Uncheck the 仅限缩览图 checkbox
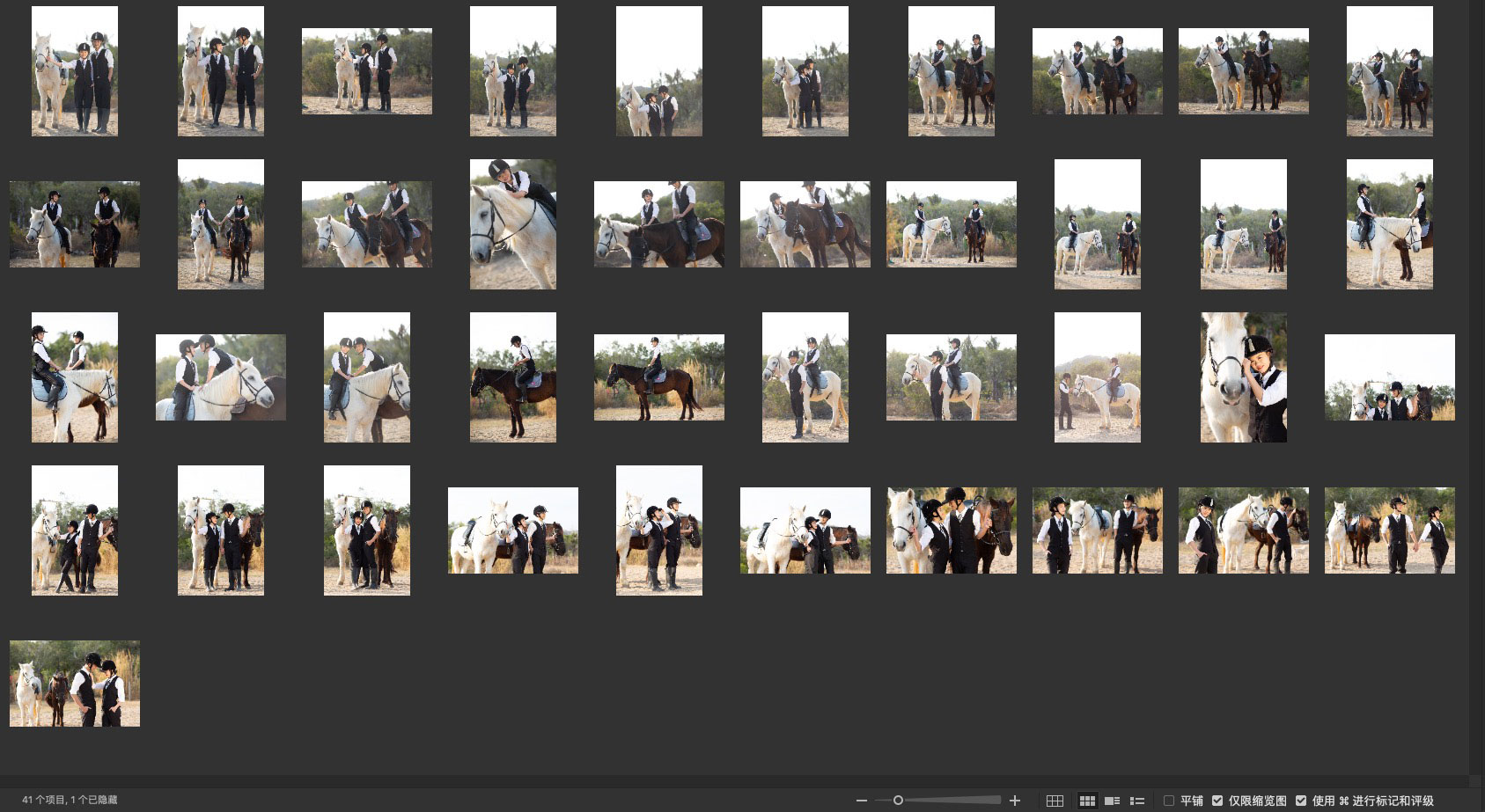 click(1217, 801)
